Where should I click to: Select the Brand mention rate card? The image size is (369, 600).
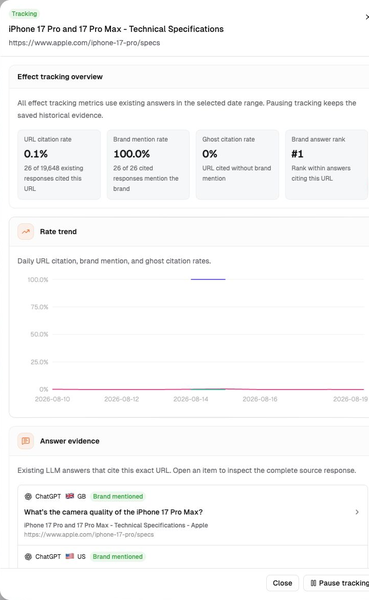click(x=148, y=165)
